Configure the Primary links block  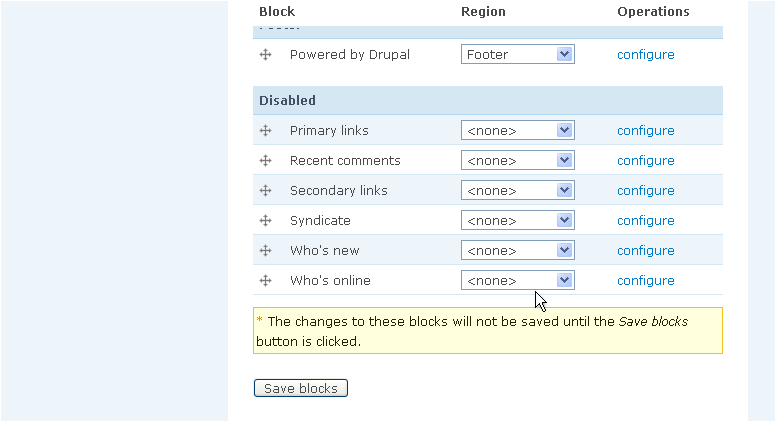tap(645, 131)
